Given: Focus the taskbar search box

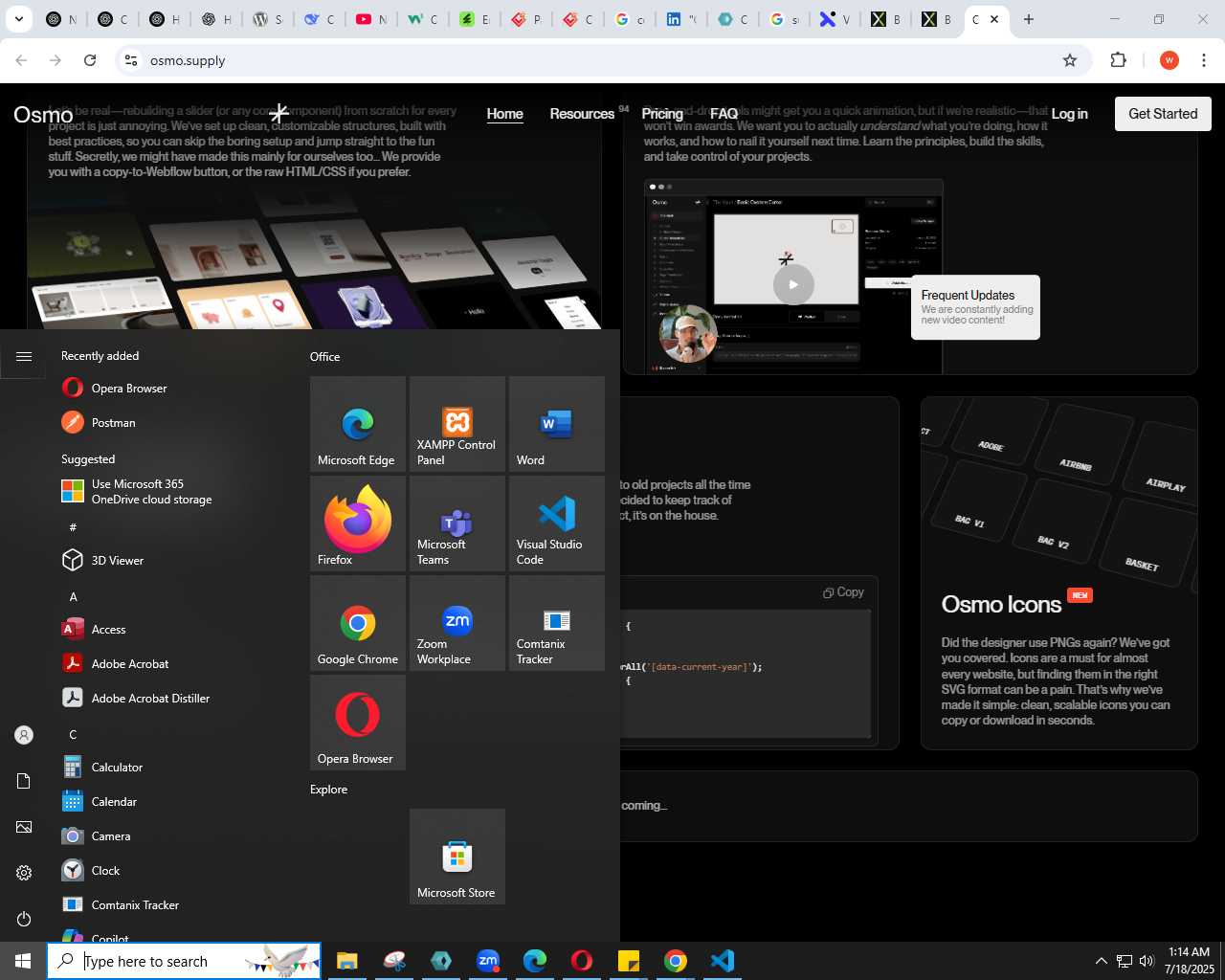Looking at the screenshot, I should (x=184, y=961).
